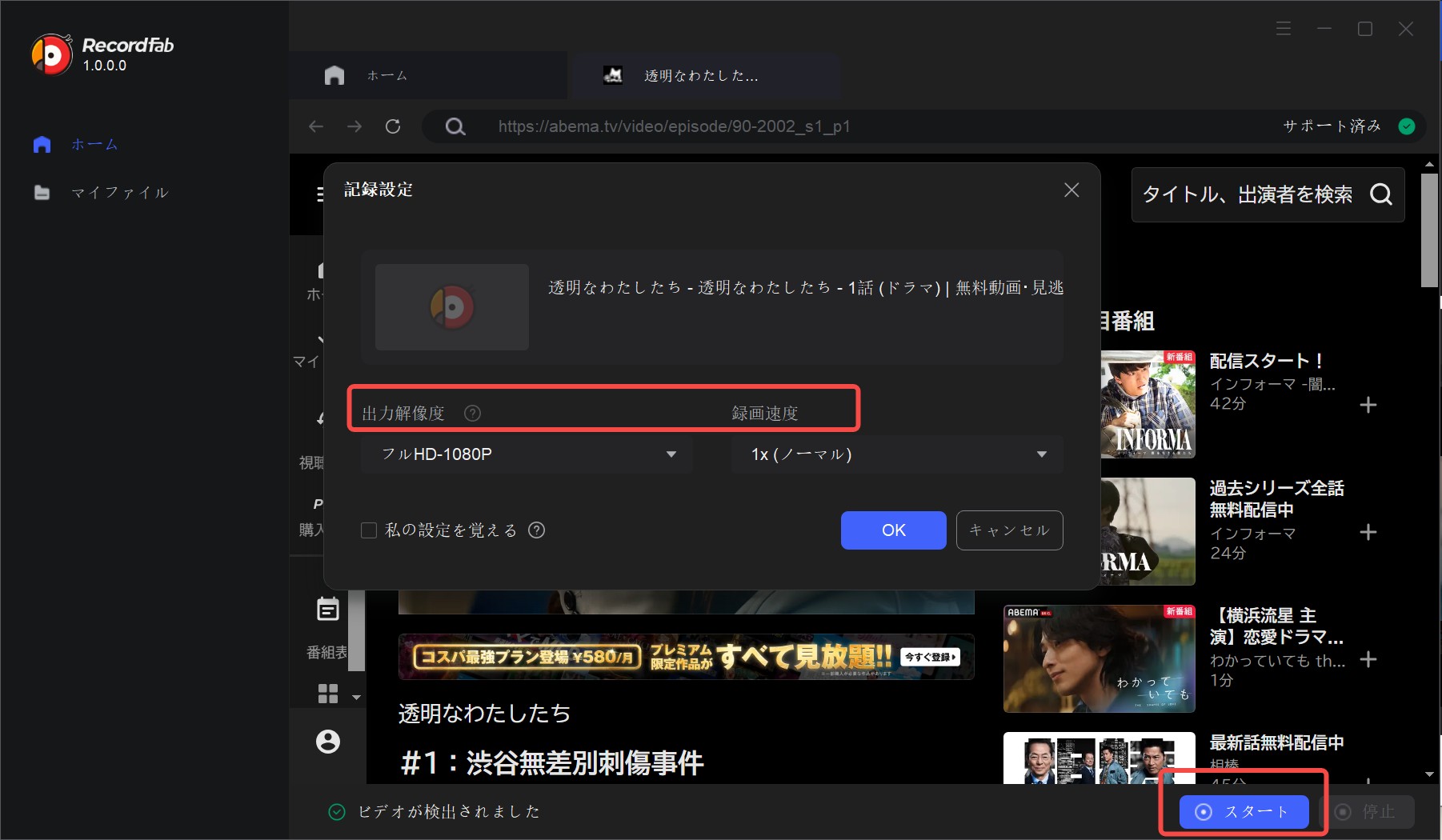This screenshot has height=840, width=1442.
Task: Open the account profile icon
Action: (x=328, y=742)
